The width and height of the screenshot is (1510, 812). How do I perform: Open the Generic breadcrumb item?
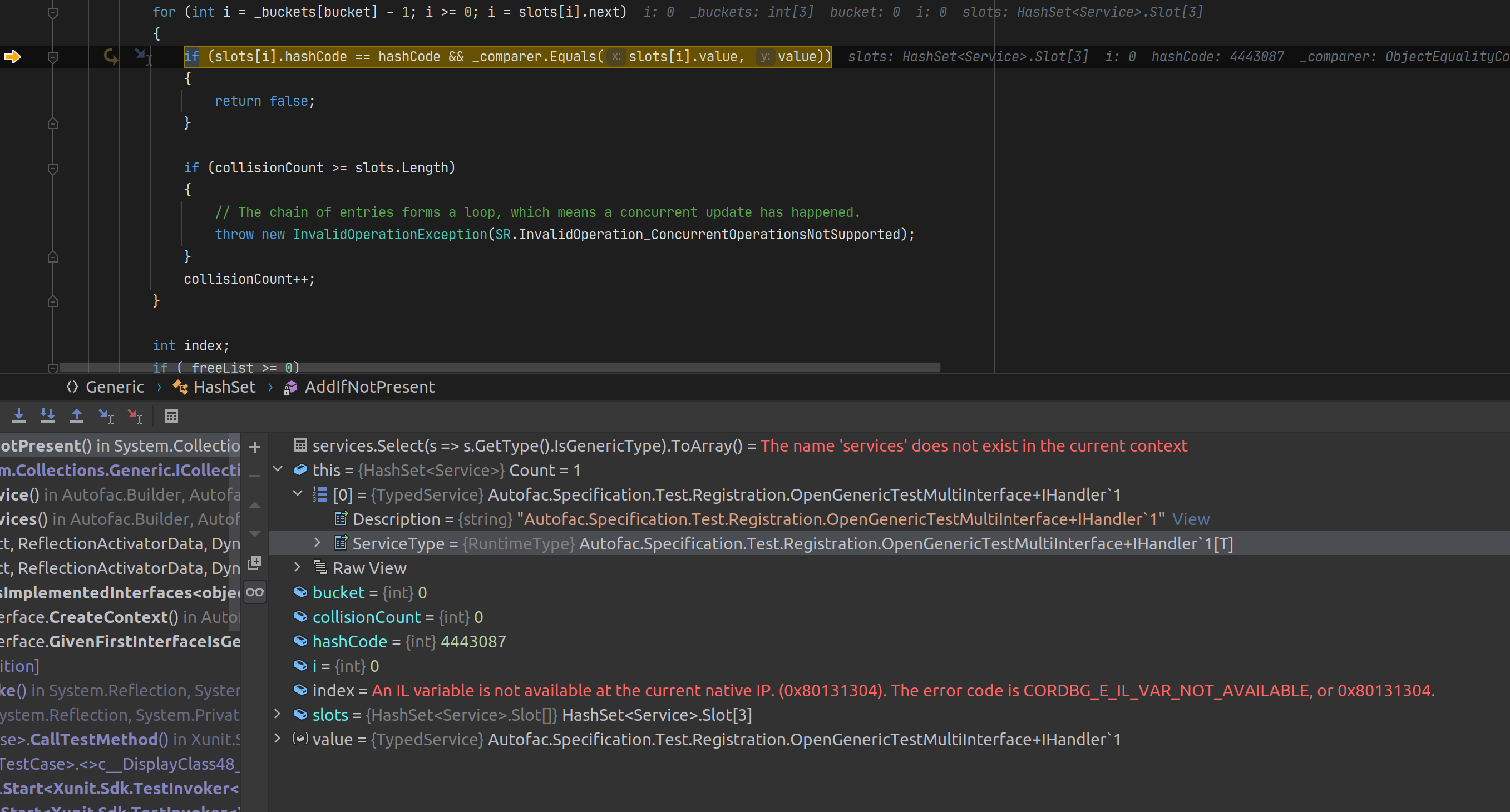[x=115, y=387]
